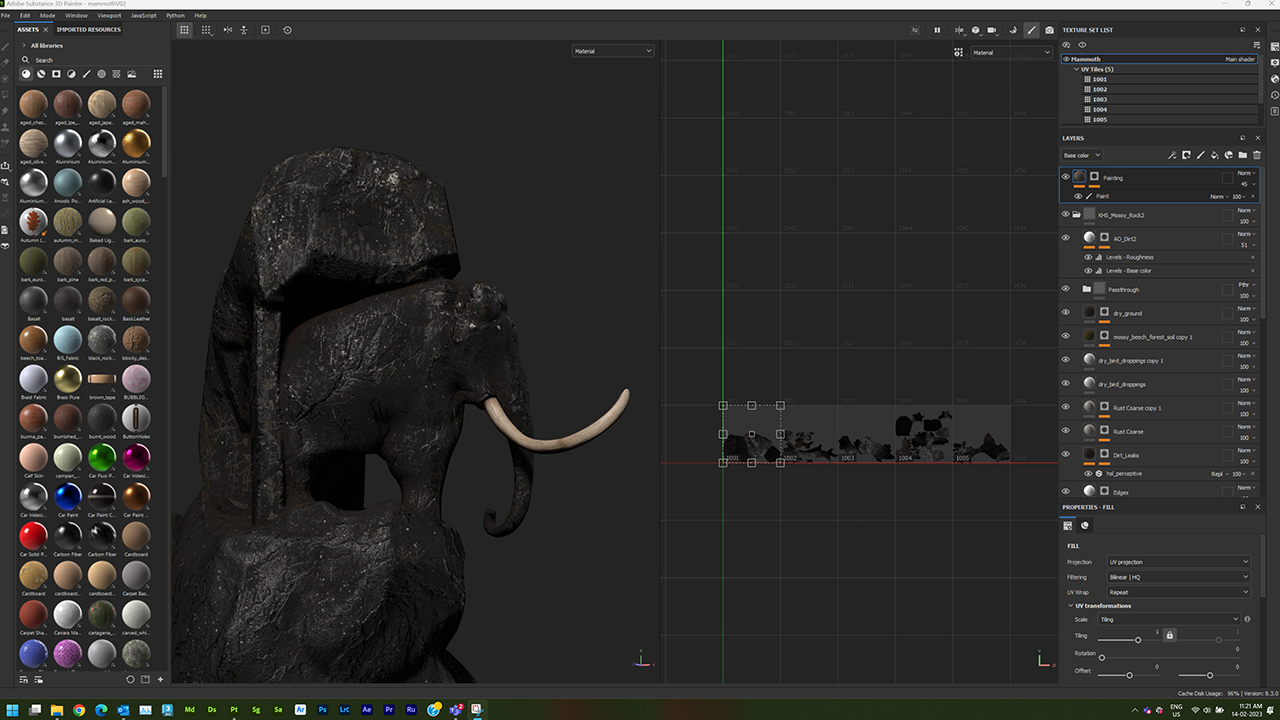Pause the viewport renderer with the pause icon
1280x720 pixels.
point(937,30)
